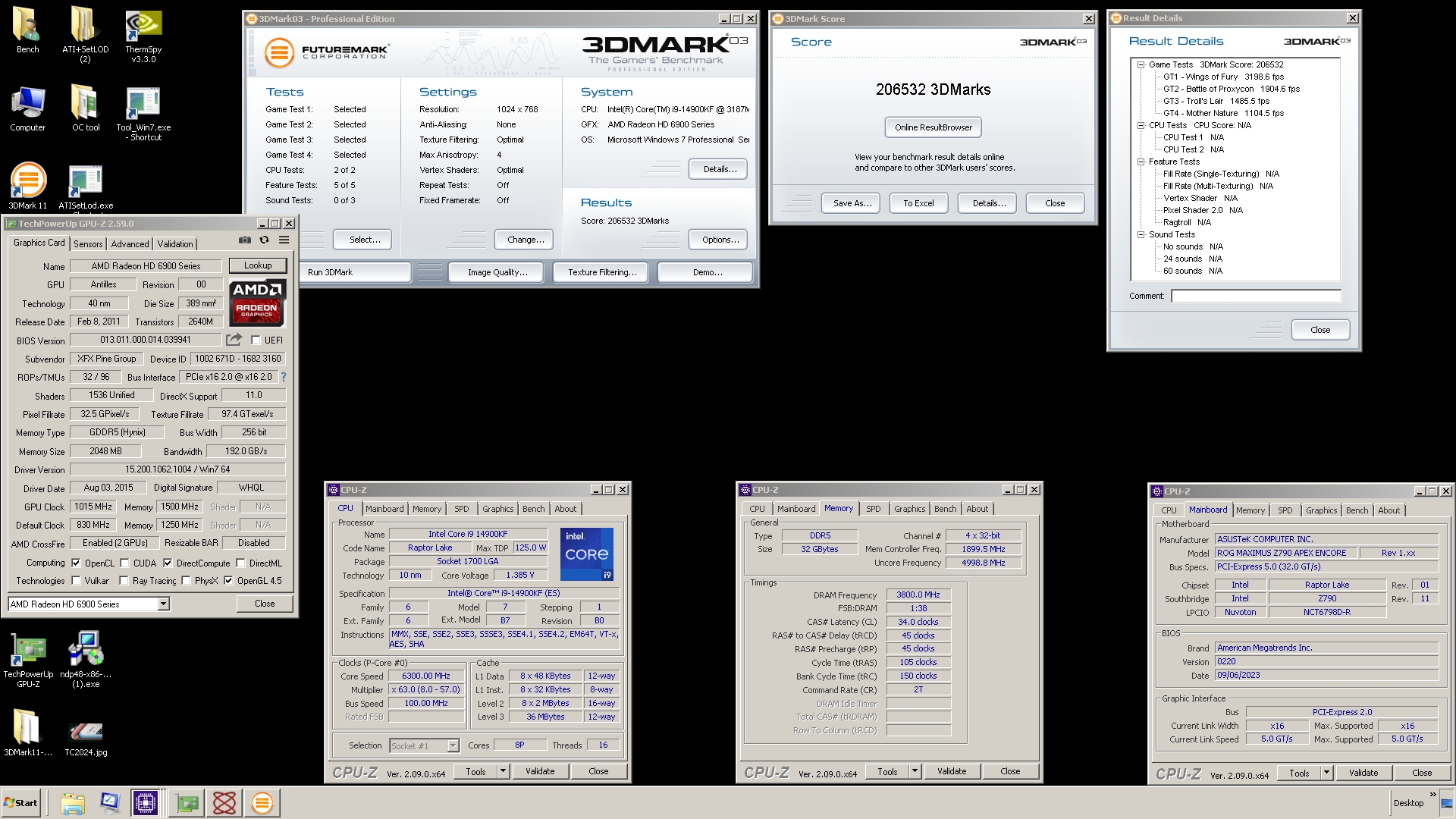Toggle the OpenGL 4.5 checkbox
Image resolution: width=1456 pixels, height=819 pixels.
(x=228, y=581)
